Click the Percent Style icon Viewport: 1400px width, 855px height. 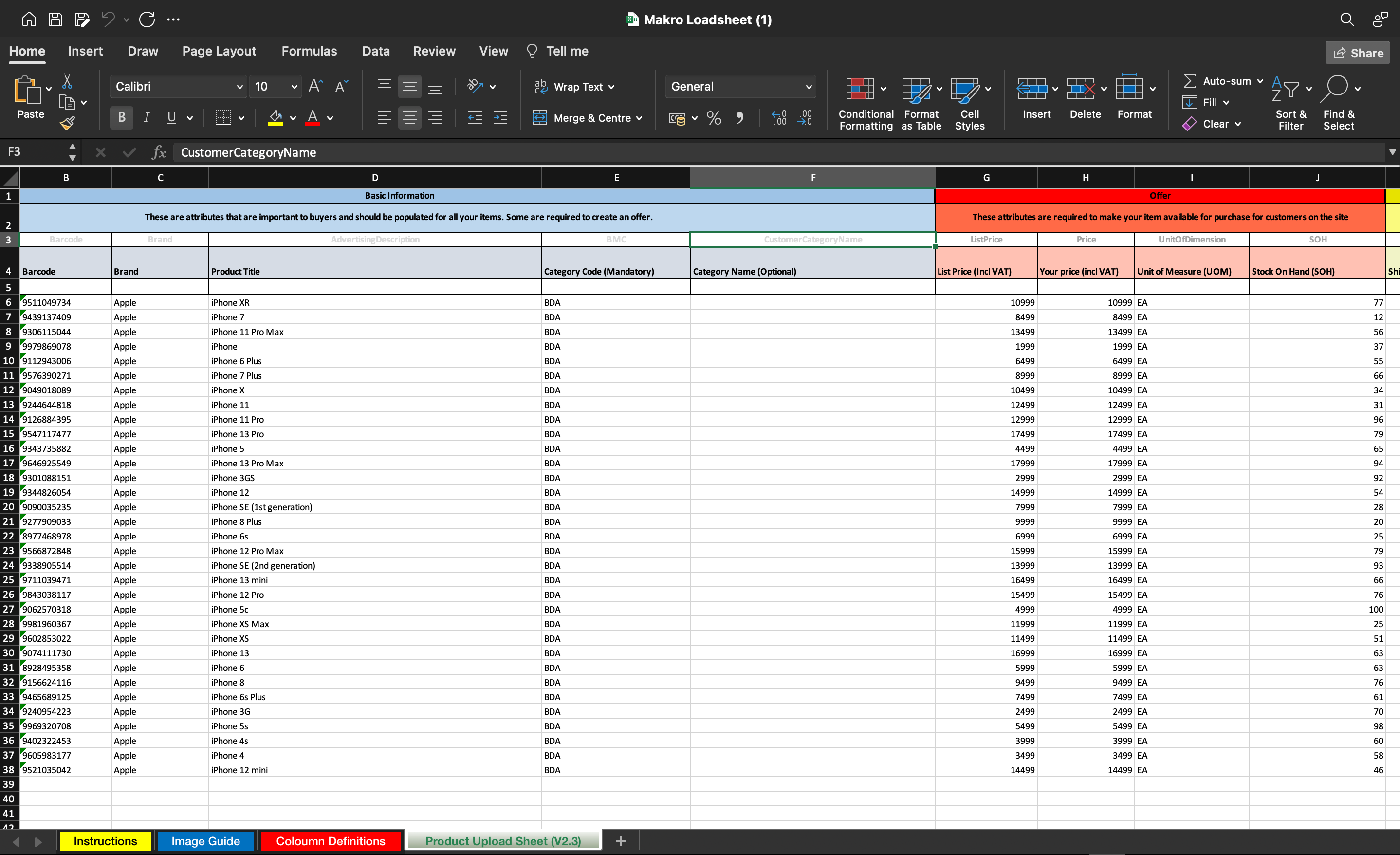click(x=714, y=118)
